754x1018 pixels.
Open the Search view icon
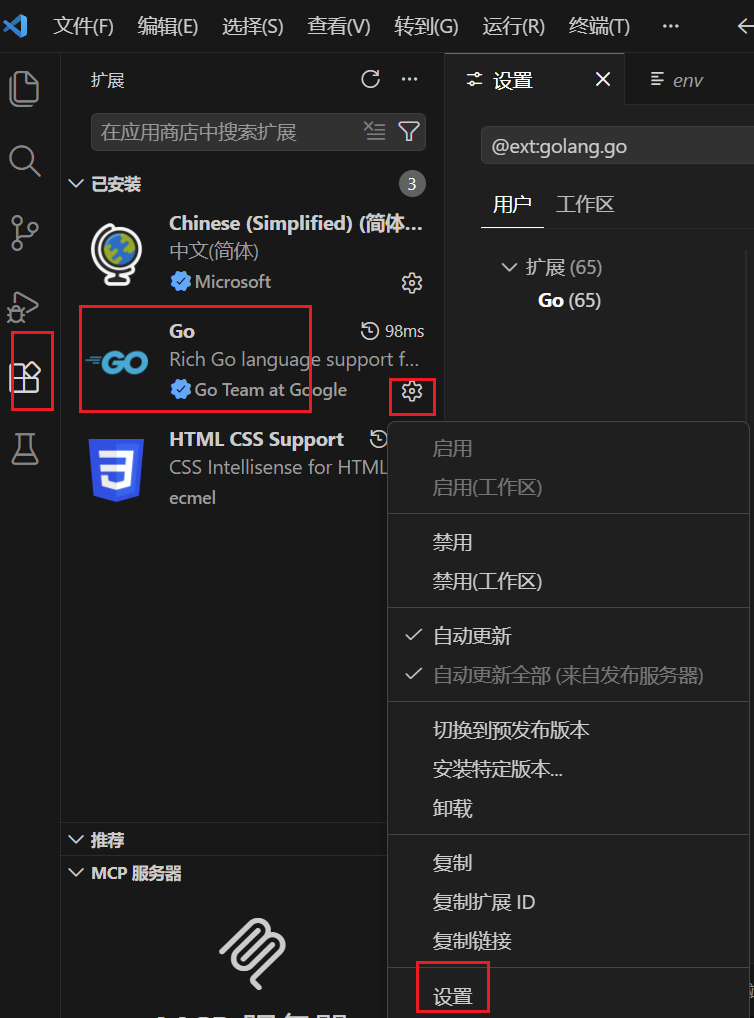[x=25, y=160]
